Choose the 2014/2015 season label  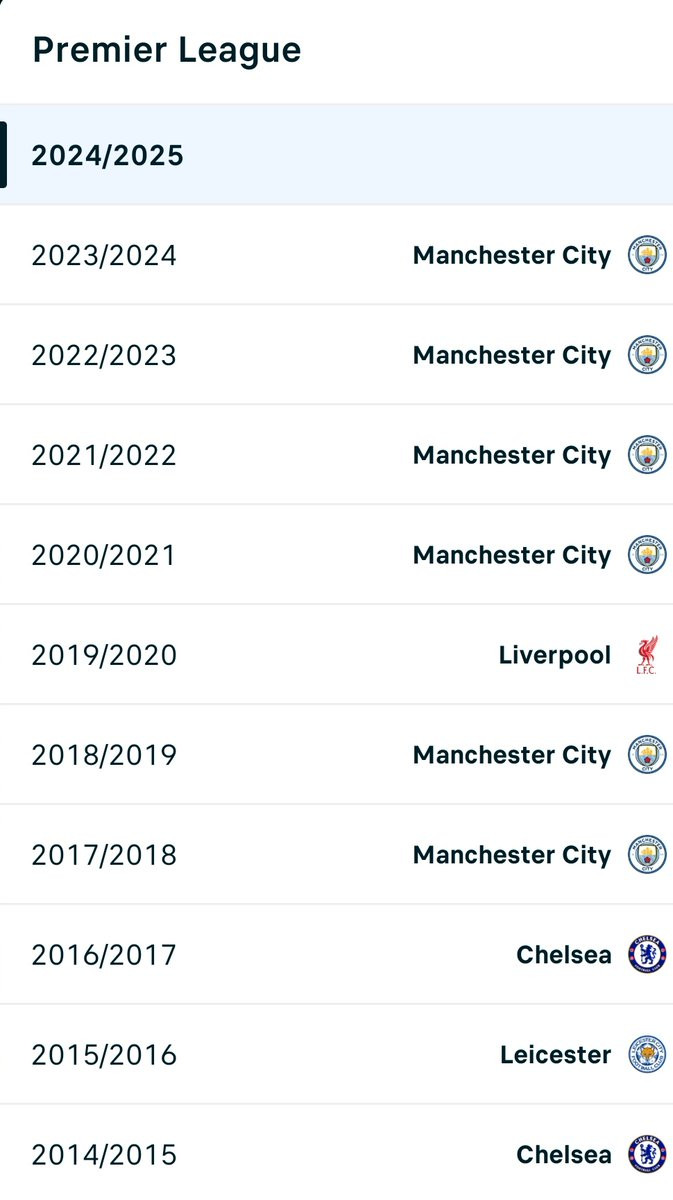(104, 1156)
